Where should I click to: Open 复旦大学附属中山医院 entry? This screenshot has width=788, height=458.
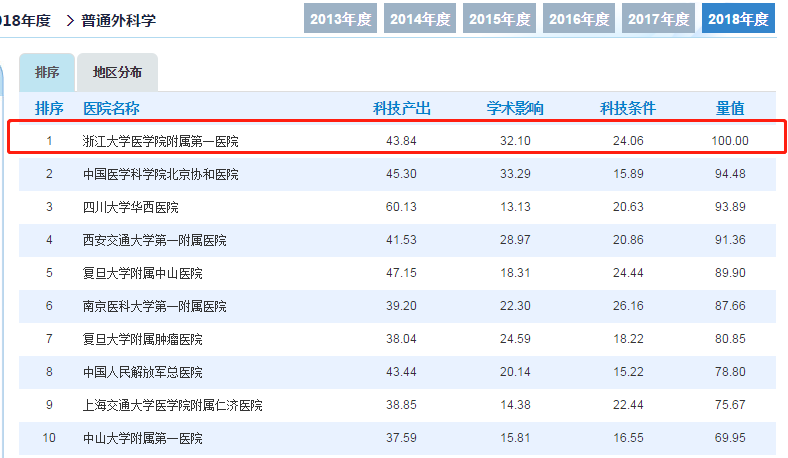(143, 273)
